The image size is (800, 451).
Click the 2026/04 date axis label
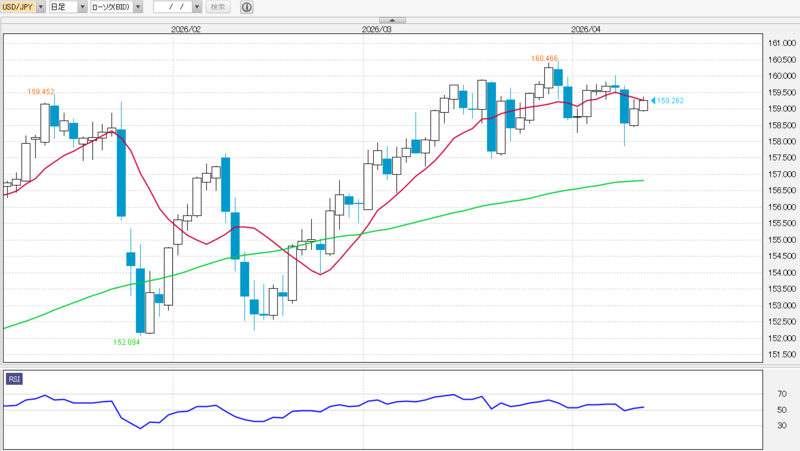[586, 30]
